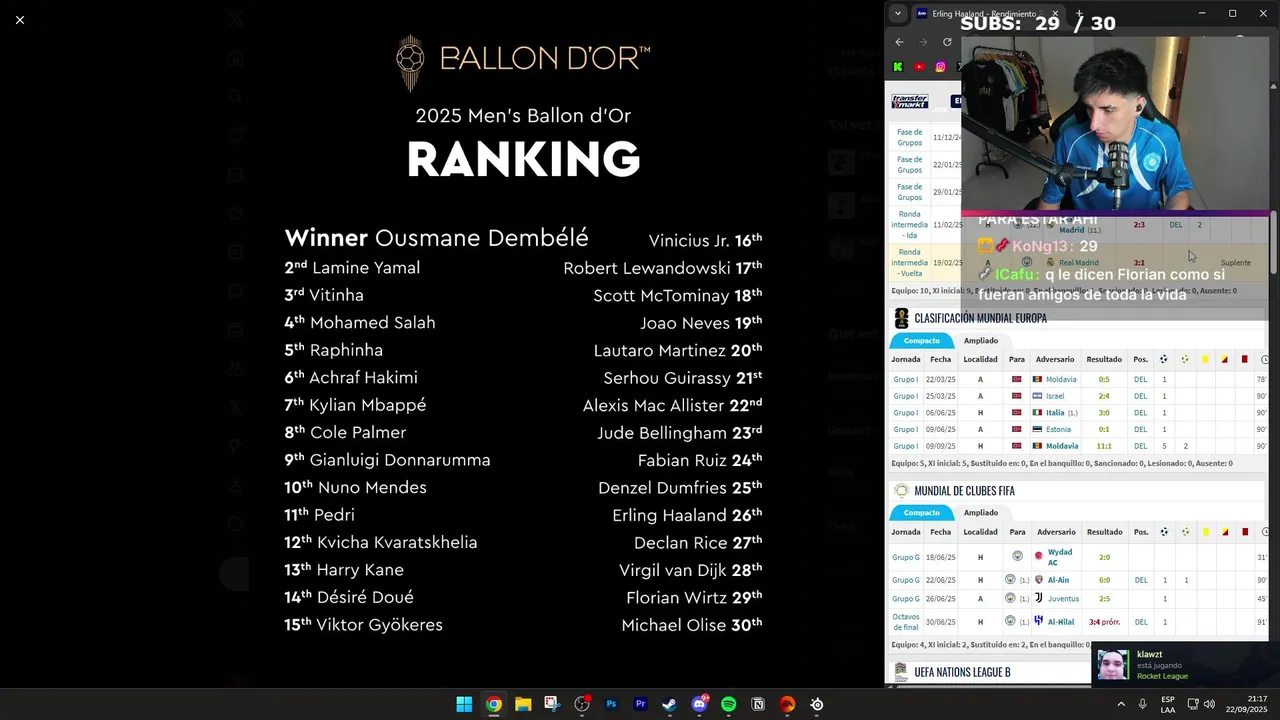The width and height of the screenshot is (1280, 720).
Task: Click the Chrome taskbar icon
Action: [494, 704]
